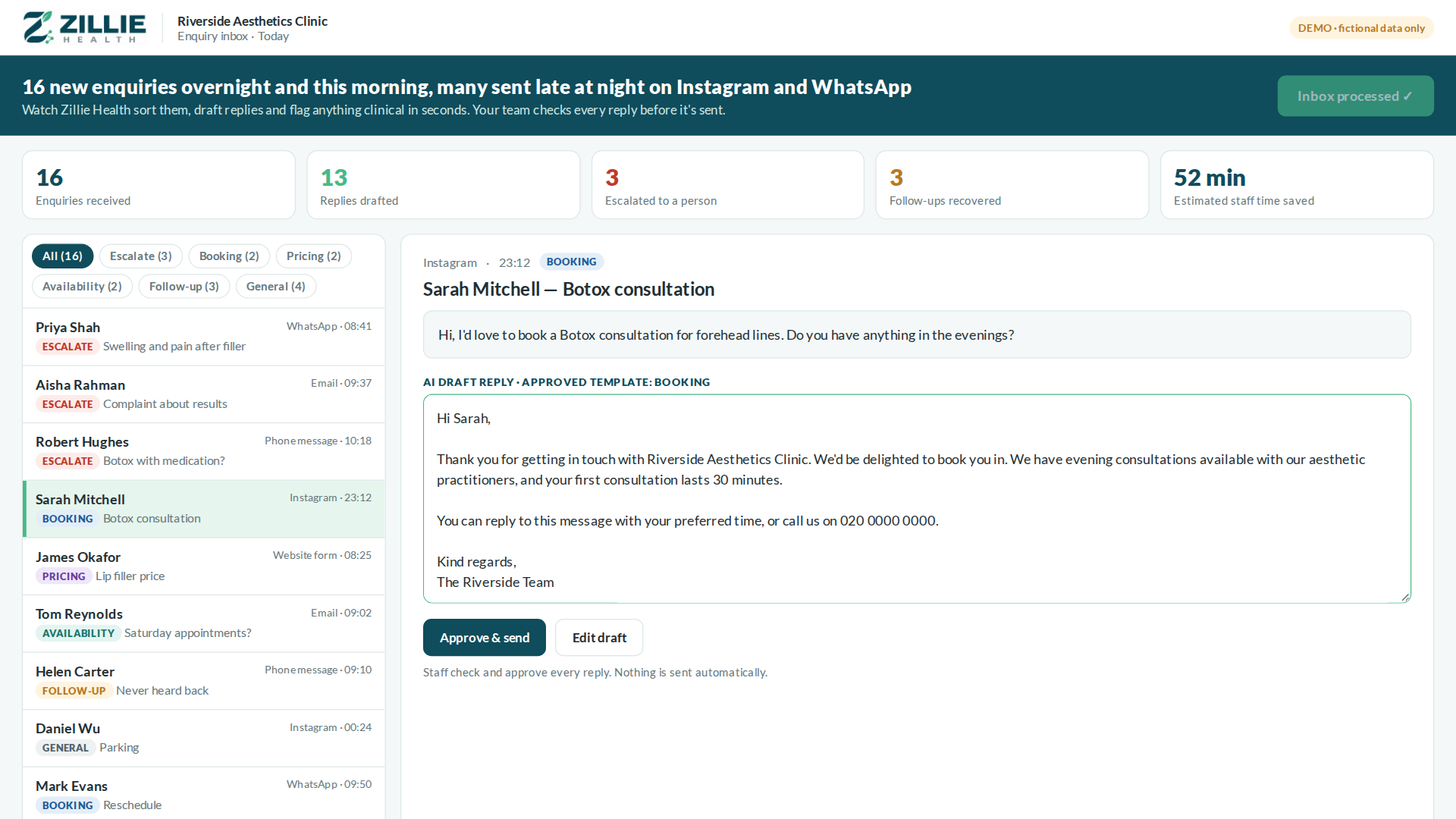Click the ESCALATE tag on Priya Shah
This screenshot has width=1456, height=819.
point(67,347)
